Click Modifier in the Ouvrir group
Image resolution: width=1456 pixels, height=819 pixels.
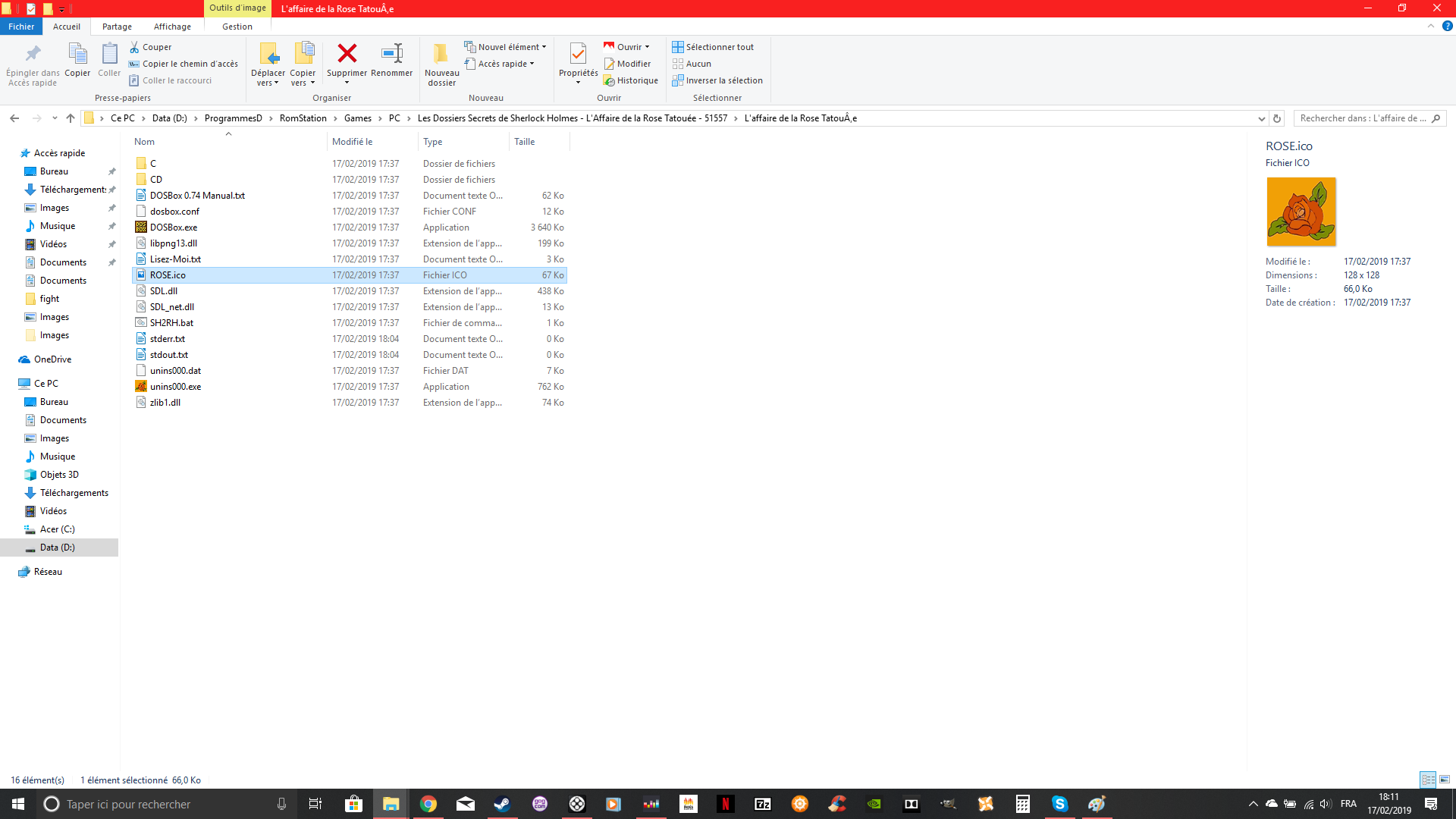click(627, 64)
